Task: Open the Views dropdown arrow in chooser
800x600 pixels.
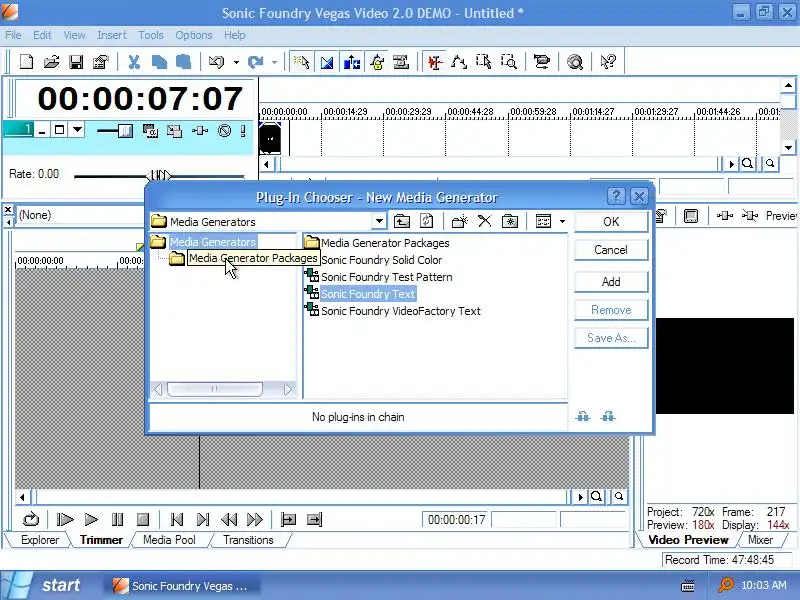Action: click(562, 221)
